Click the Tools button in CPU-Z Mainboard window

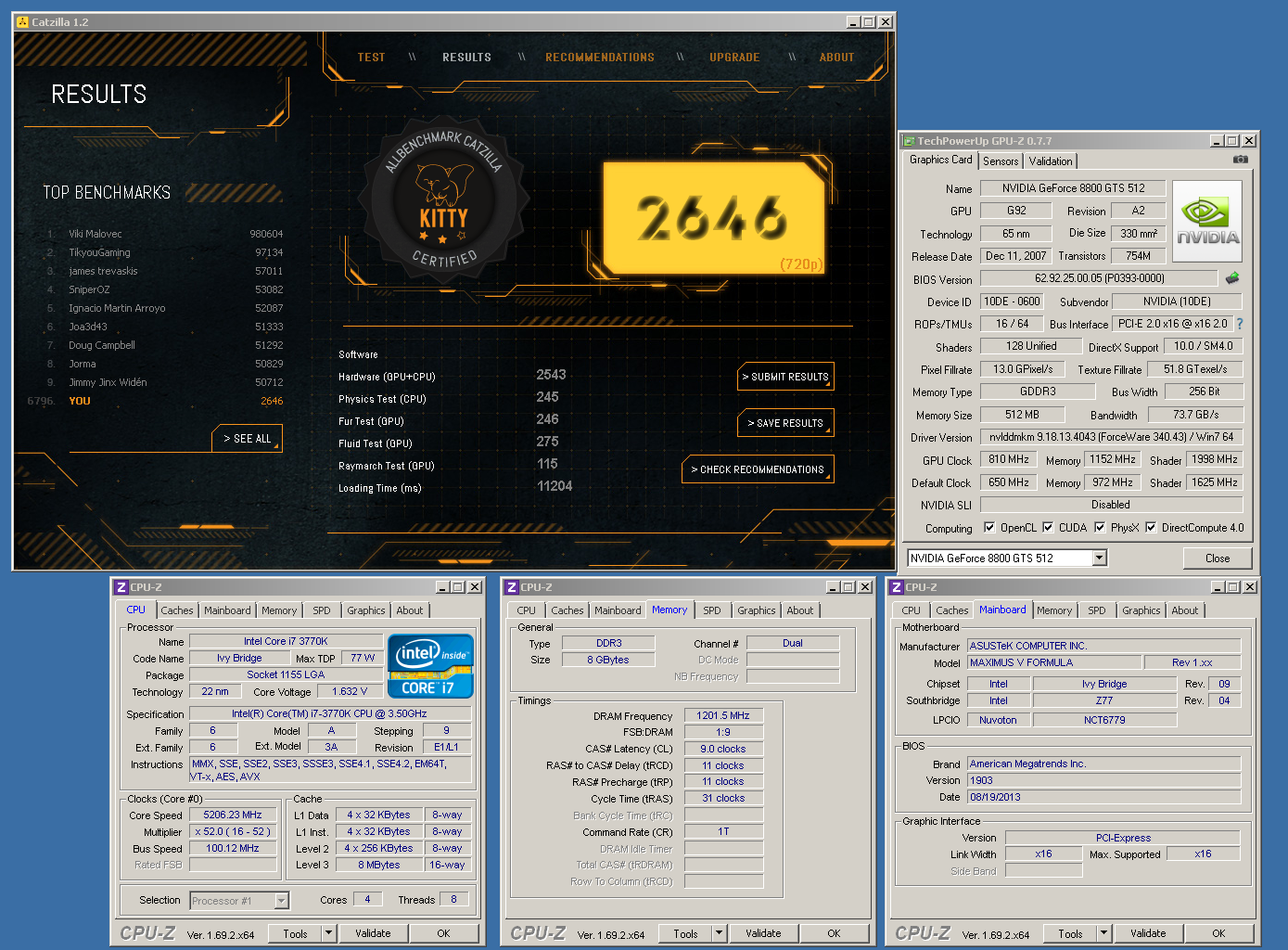click(1070, 933)
